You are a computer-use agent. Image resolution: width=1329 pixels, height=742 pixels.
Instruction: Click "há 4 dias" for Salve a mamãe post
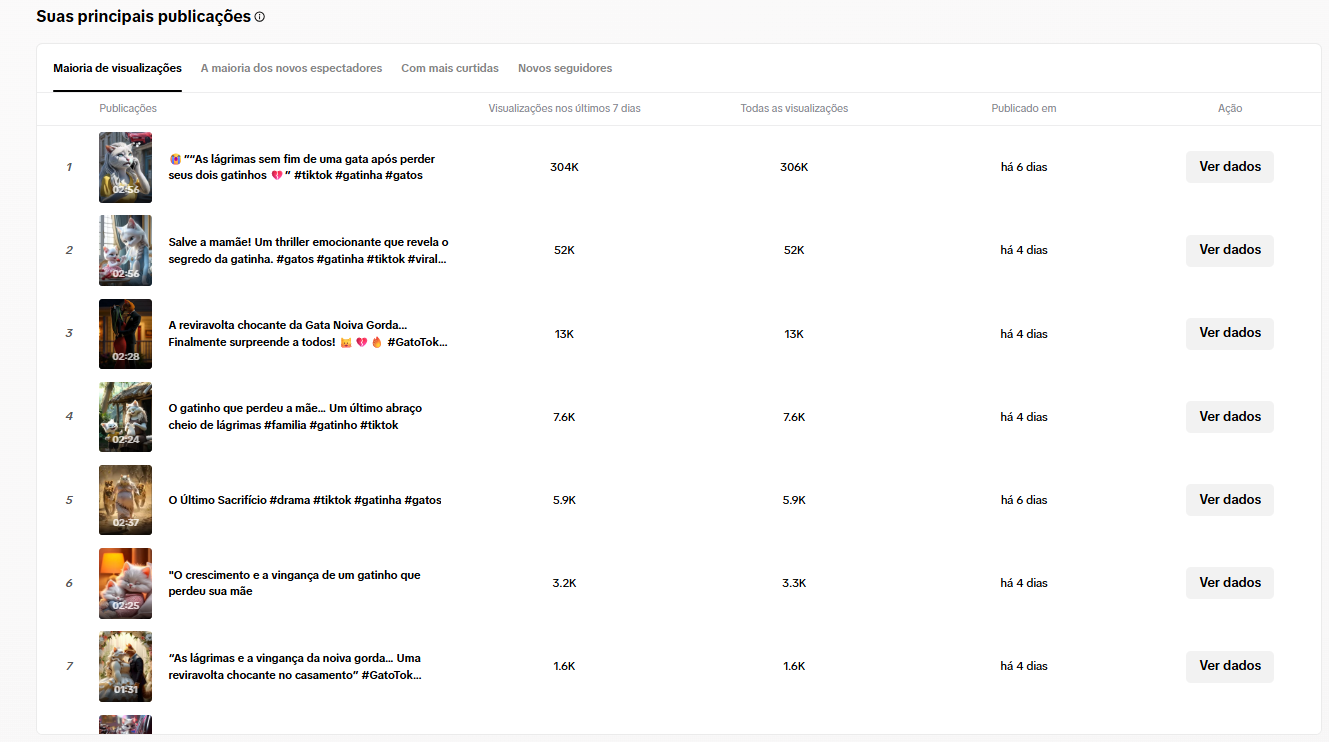(x=1024, y=250)
